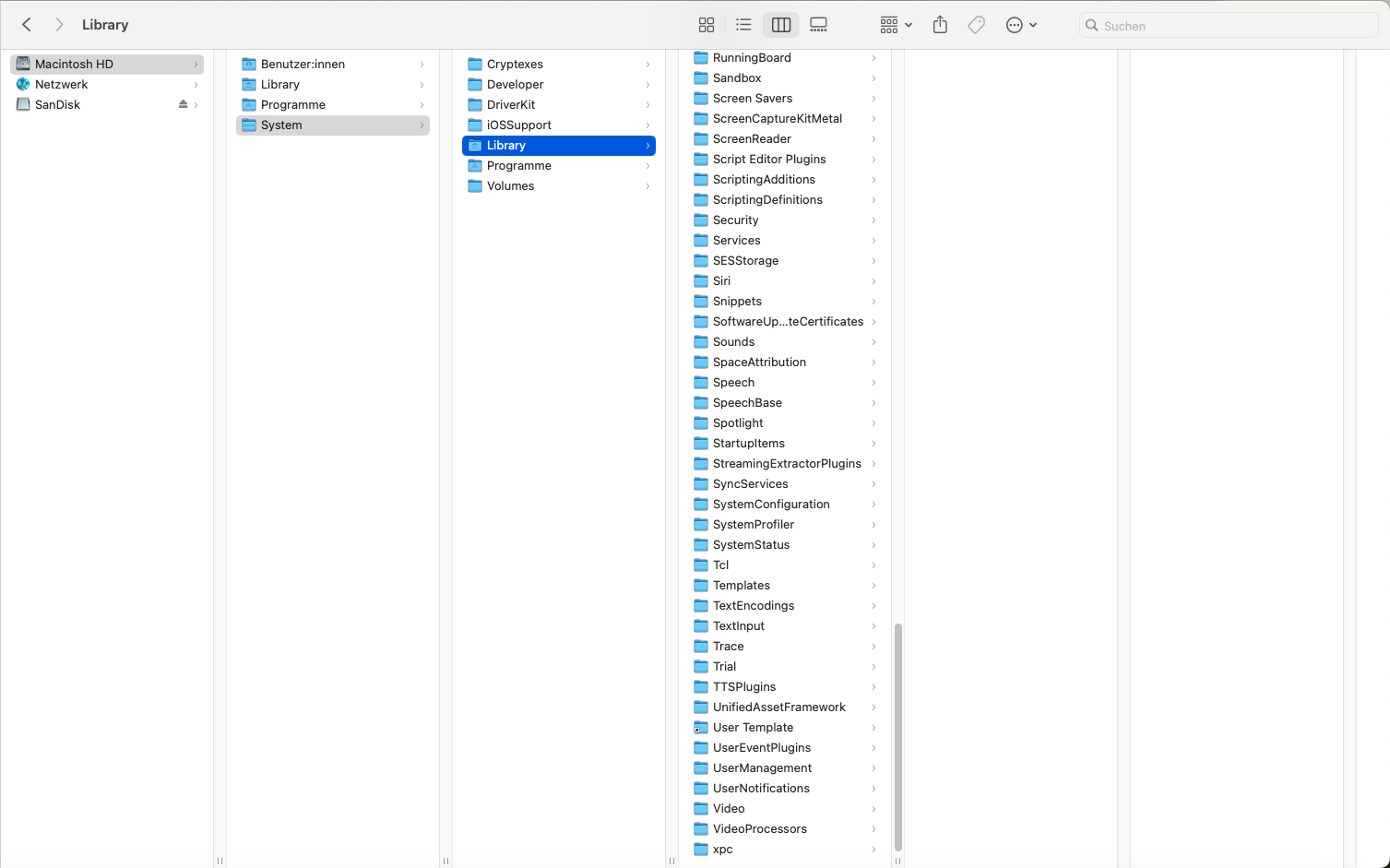Click the Suchen search field
Image resolution: width=1390 pixels, height=868 pixels.
coord(1229,26)
